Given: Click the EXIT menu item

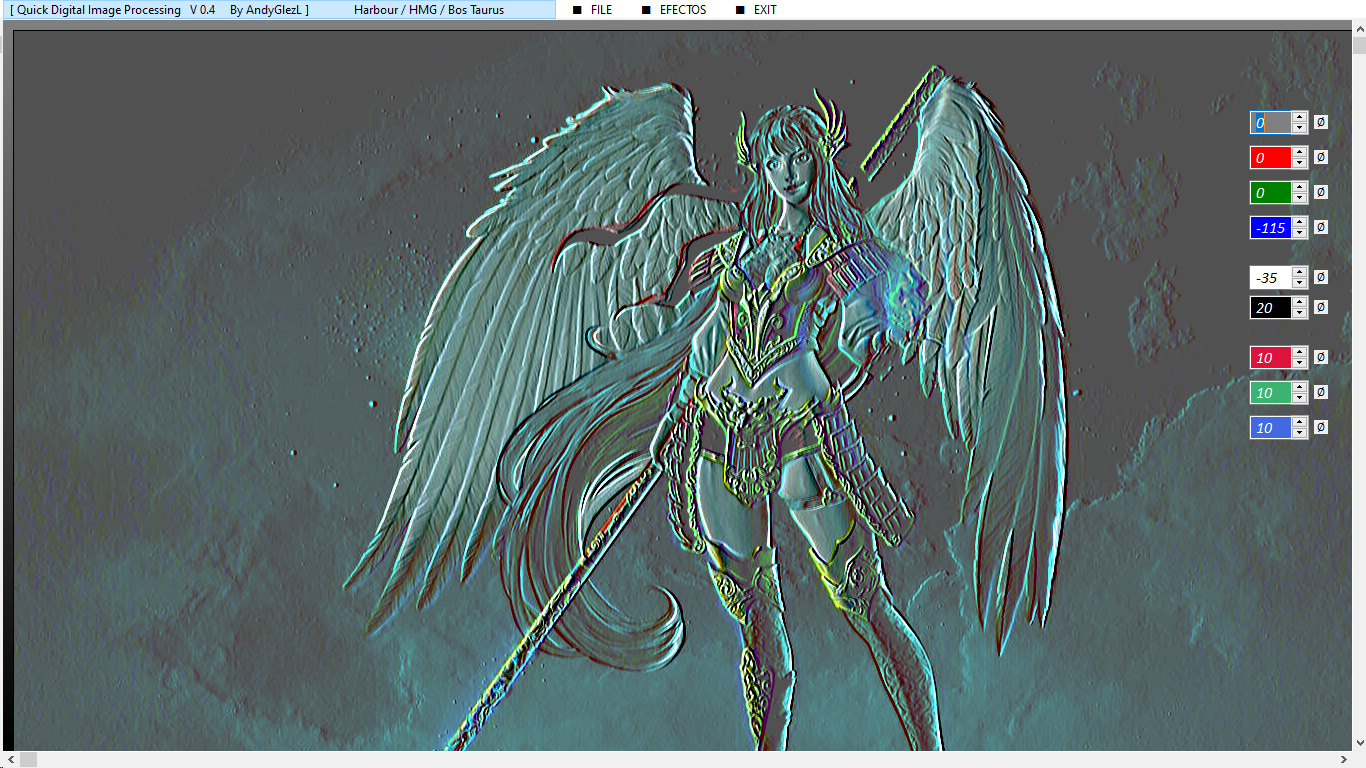Looking at the screenshot, I should [x=764, y=10].
